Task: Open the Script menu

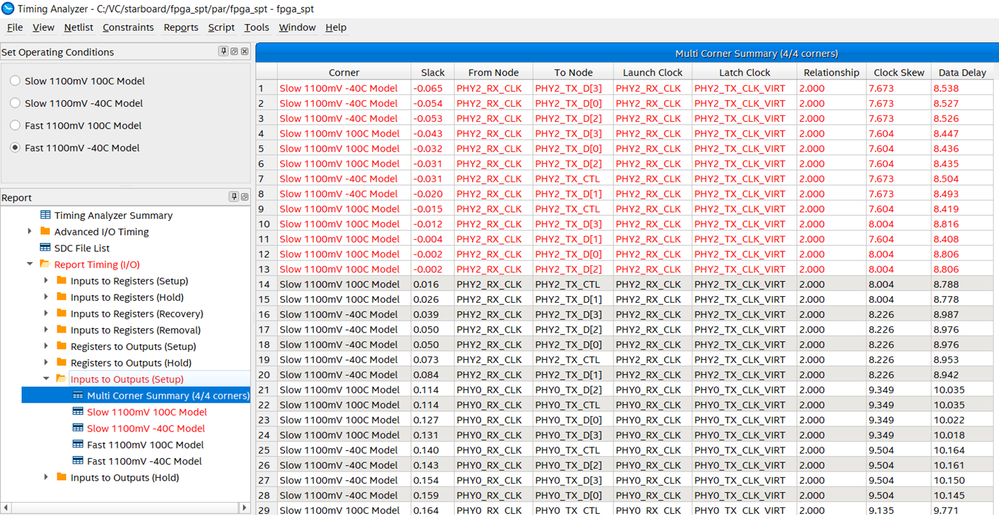Action: pos(221,27)
